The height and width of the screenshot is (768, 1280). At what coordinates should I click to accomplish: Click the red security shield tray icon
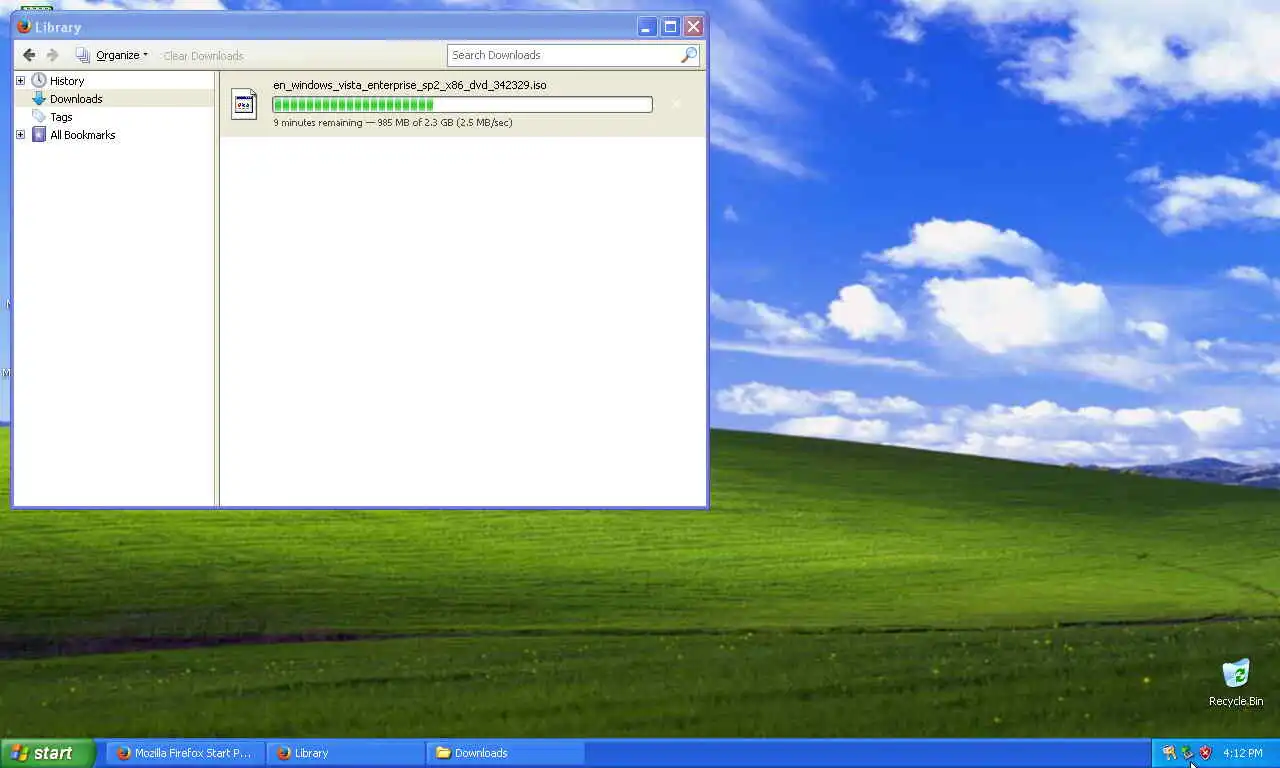point(1205,753)
